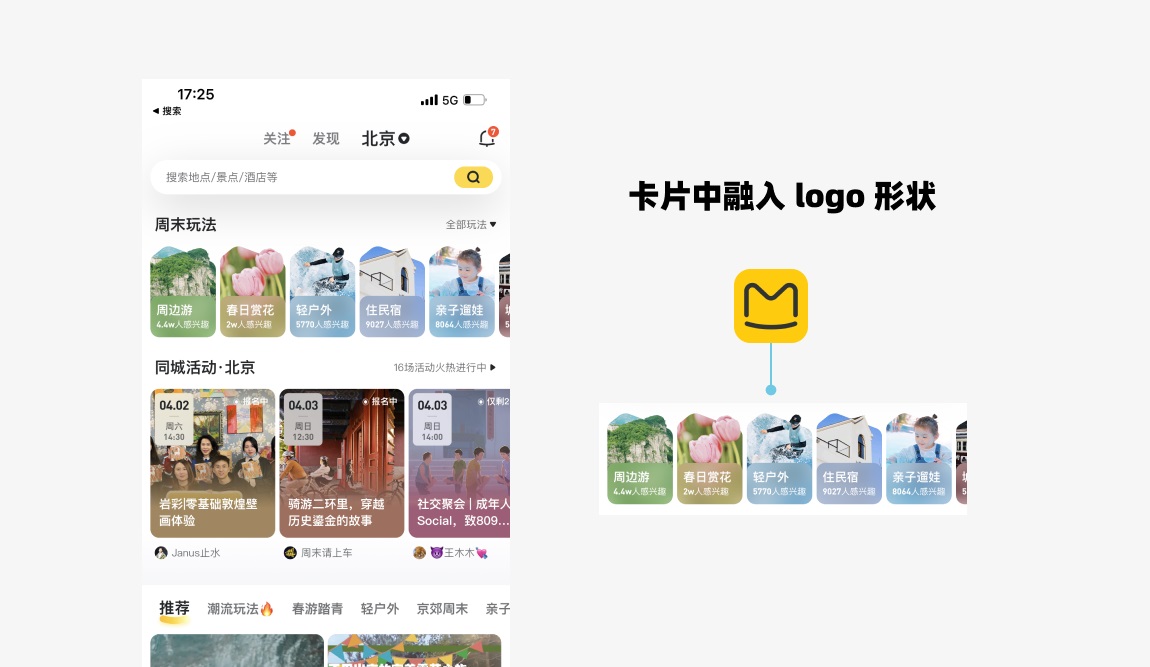The height and width of the screenshot is (667, 1150).
Task: Open the 春日赏花 card in phone screen
Action: 252,292
